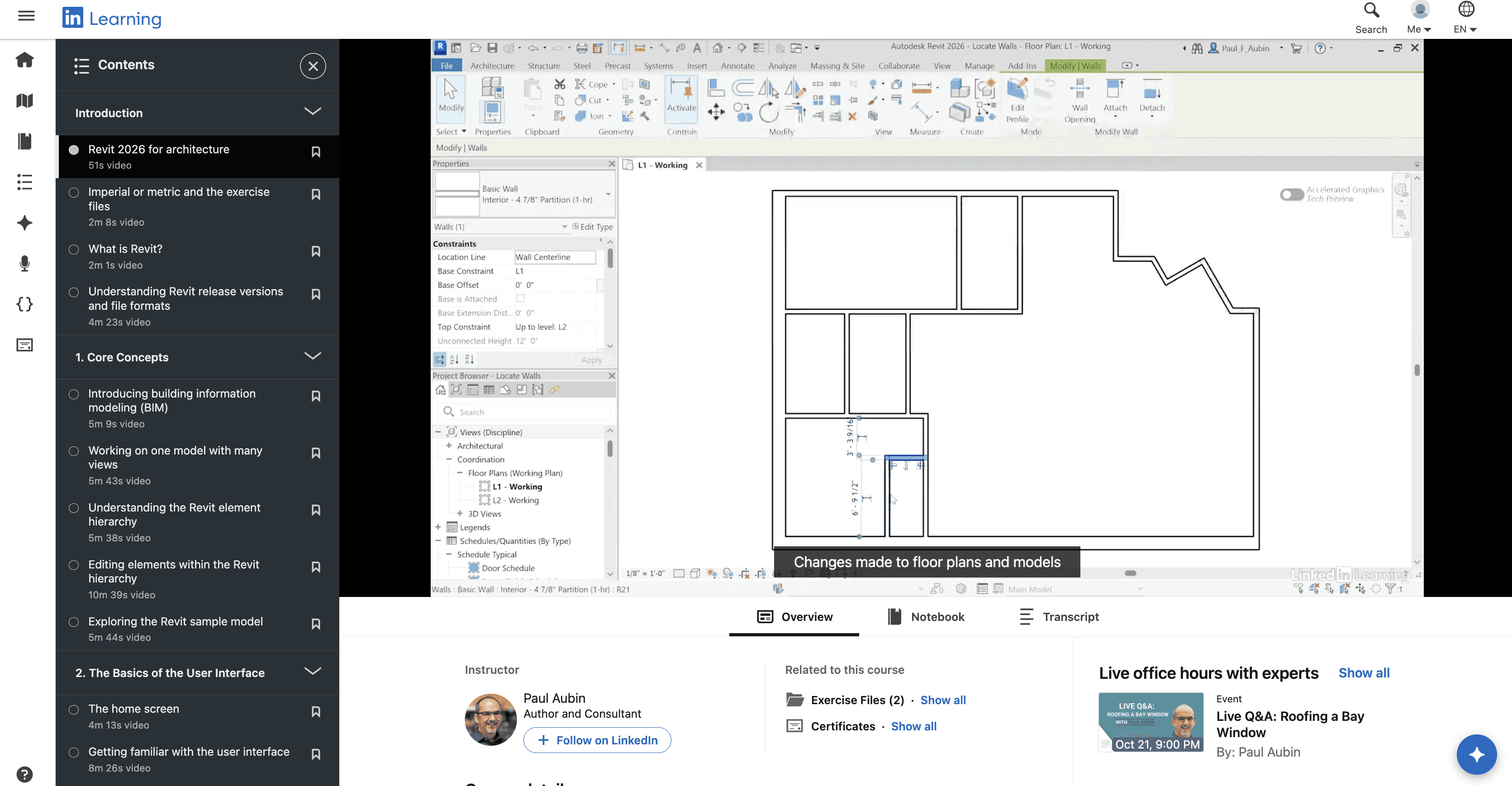
Task: Click the AI sparkle icon in sidebar
Action: point(24,223)
